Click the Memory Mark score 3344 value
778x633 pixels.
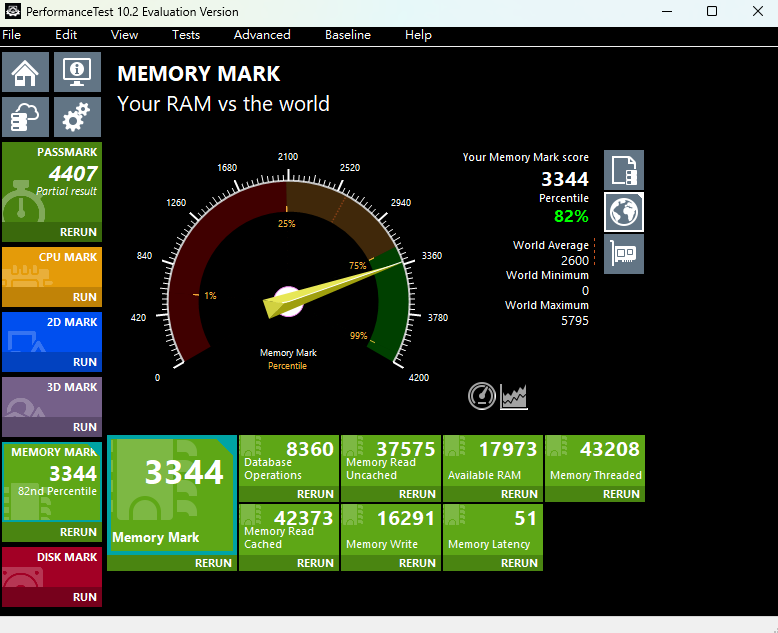(565, 179)
